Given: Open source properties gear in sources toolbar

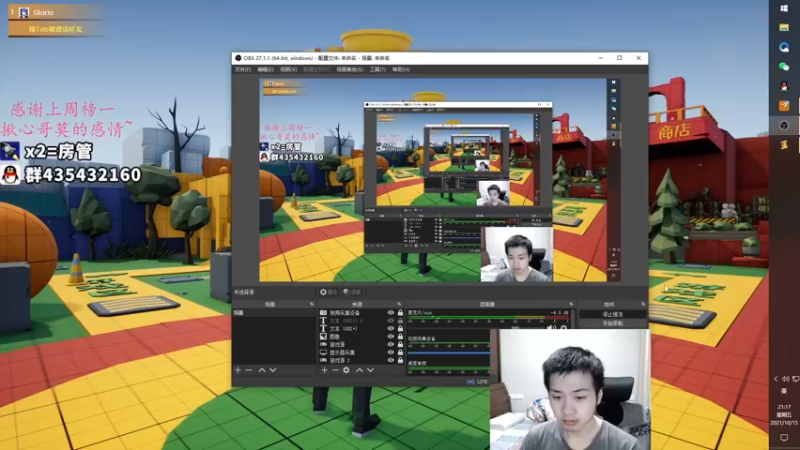Looking at the screenshot, I should point(346,370).
